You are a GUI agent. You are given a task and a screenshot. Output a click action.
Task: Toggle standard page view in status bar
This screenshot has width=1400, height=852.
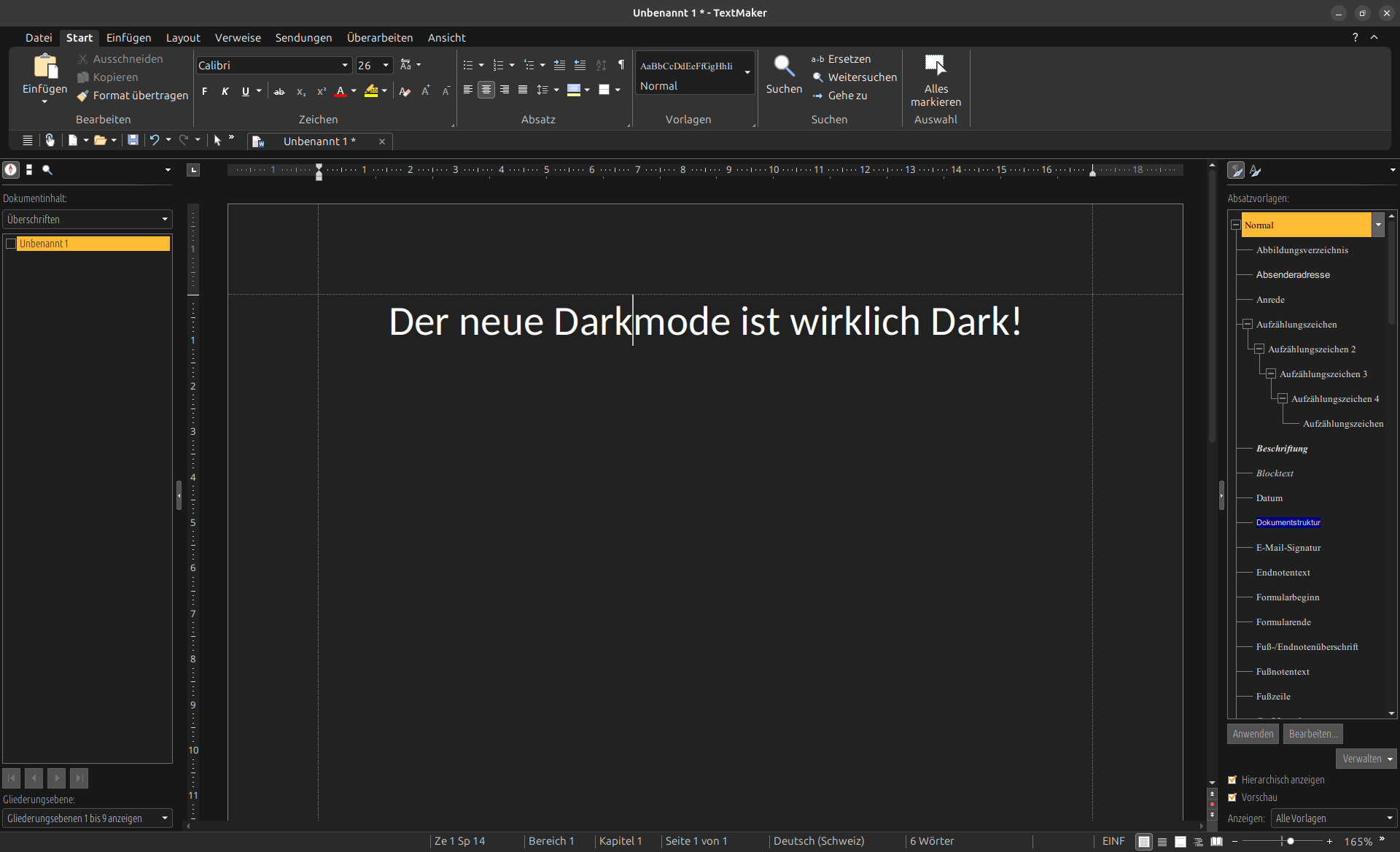click(x=1144, y=842)
